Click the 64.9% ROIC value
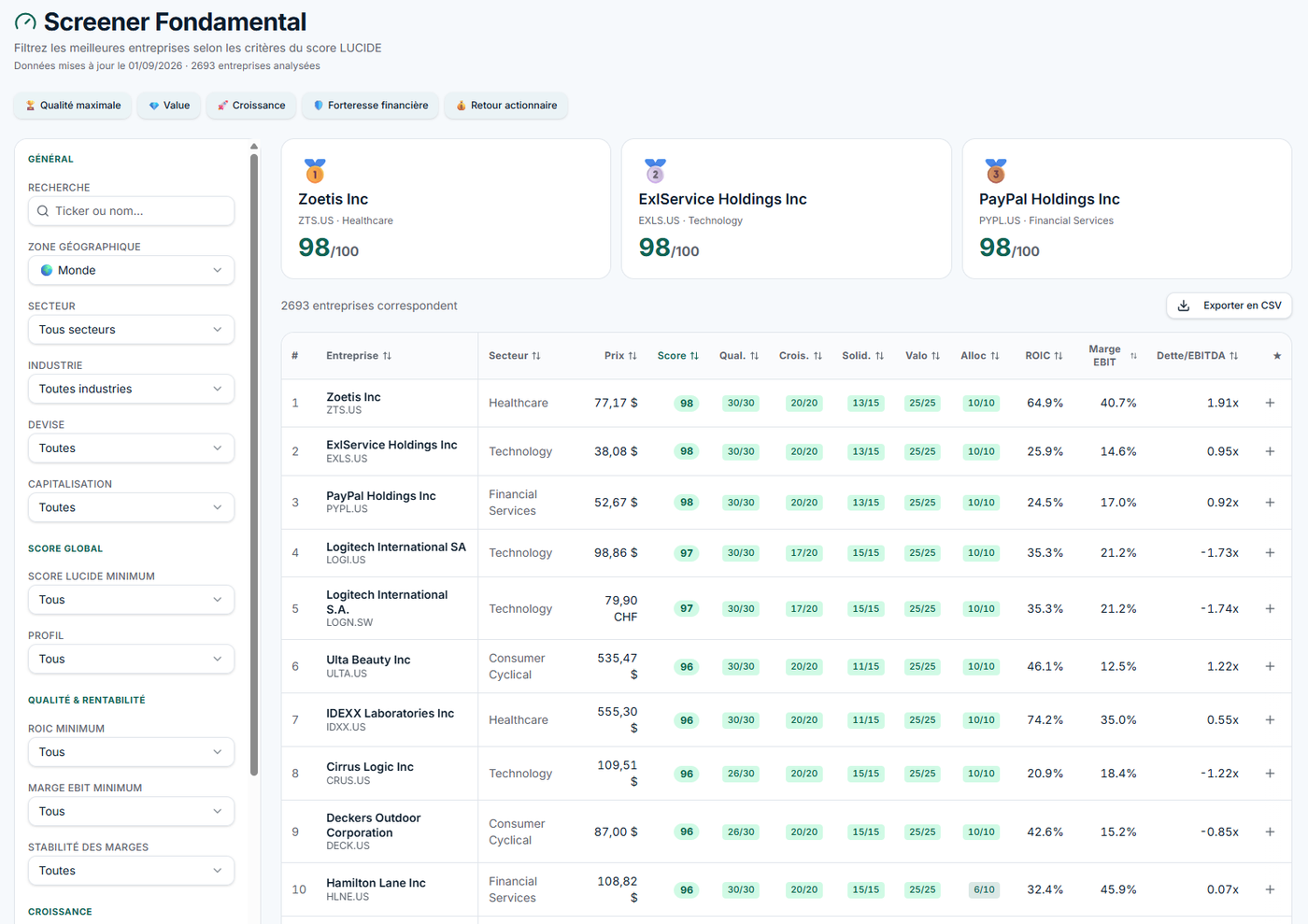 click(x=1045, y=403)
